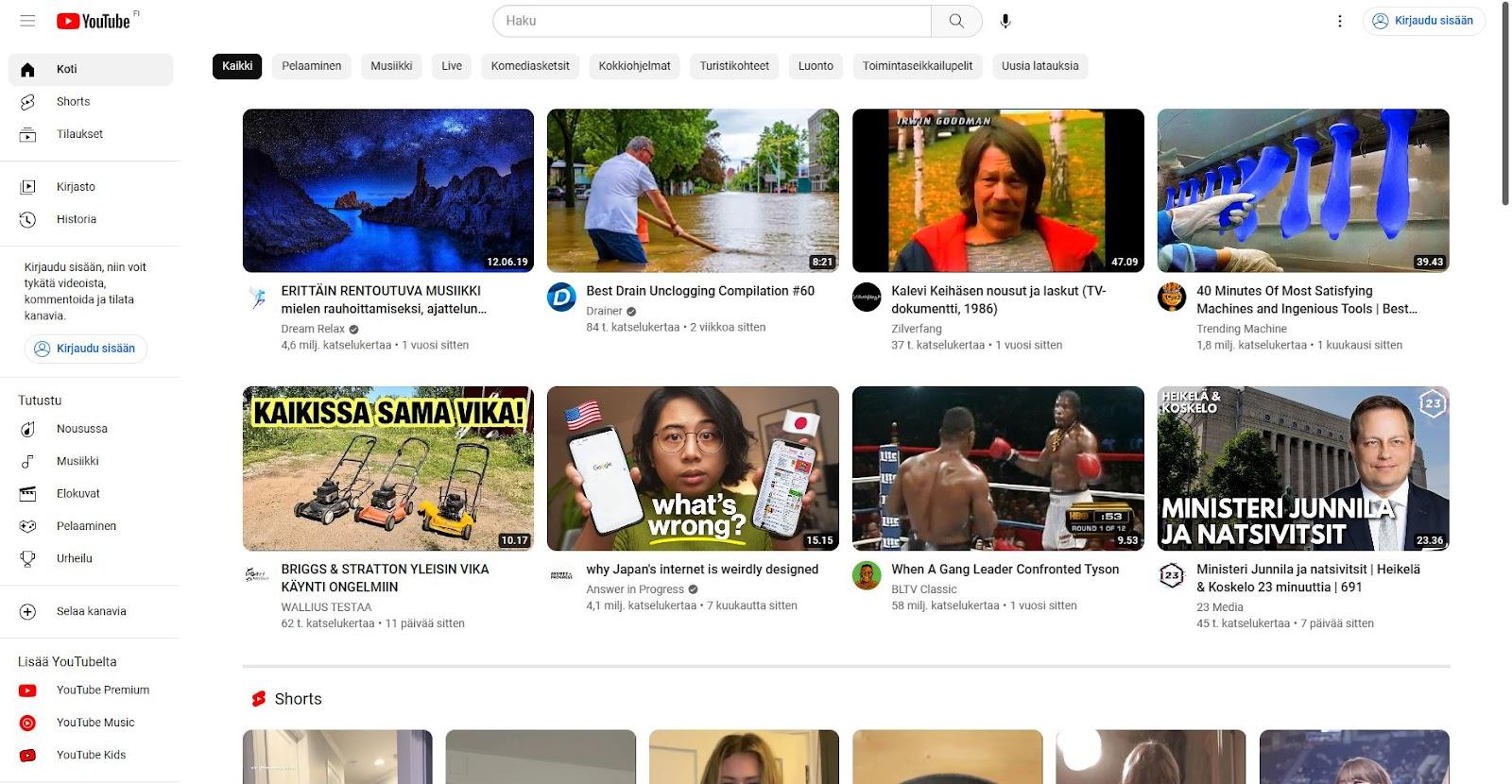Select the Uusia latauksia filter chip
Viewport: 1512px width, 784px height.
(1039, 66)
